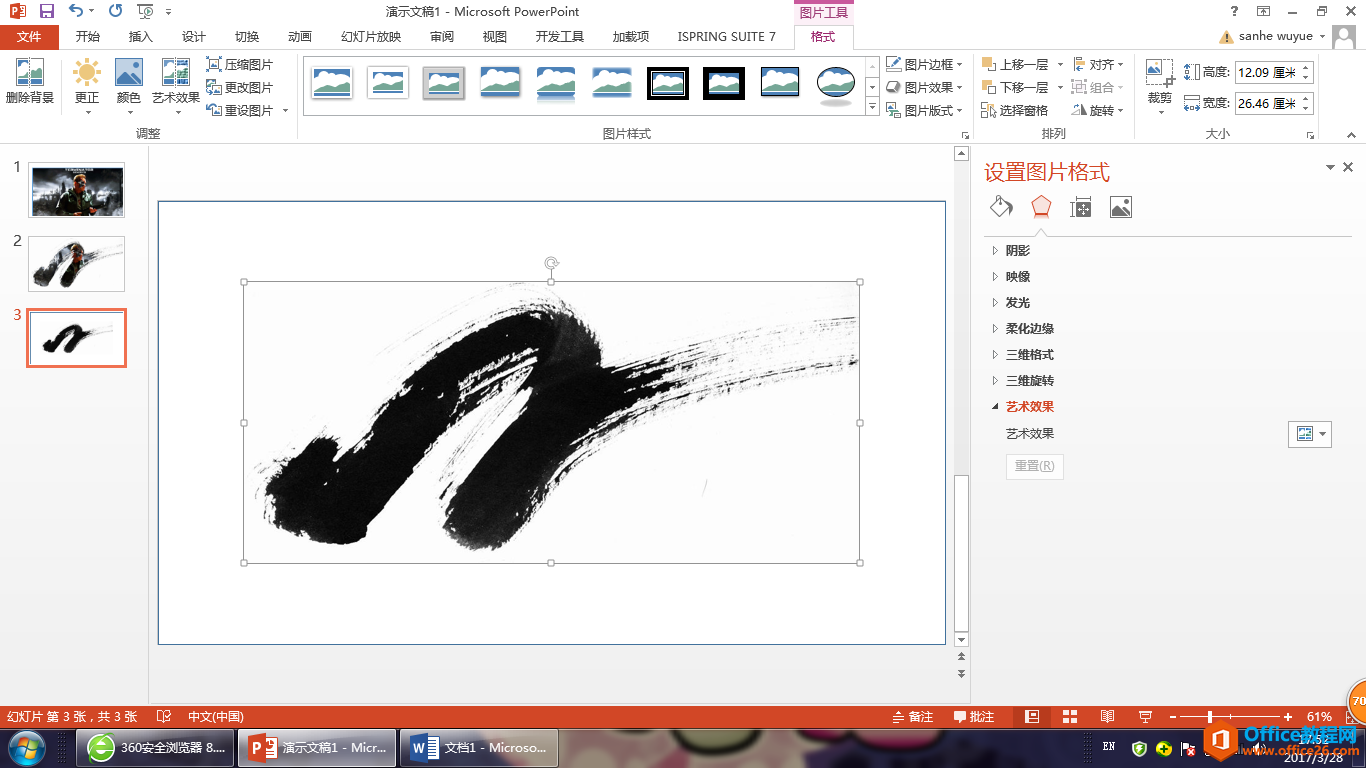Open the 图片 picture icon tab in pane
Screen dimensions: 1366x768
coord(1120,207)
